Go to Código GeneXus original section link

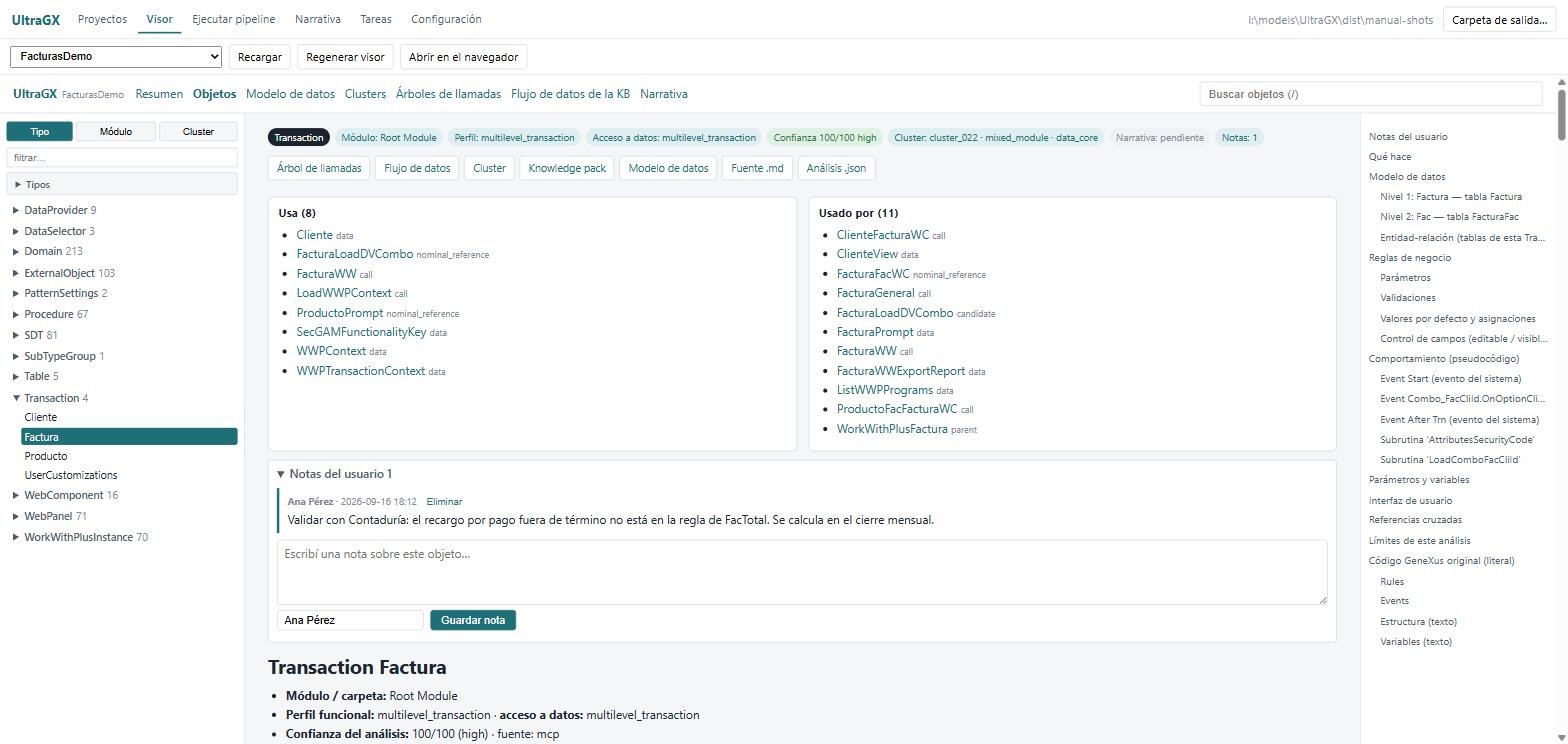(x=1441, y=561)
